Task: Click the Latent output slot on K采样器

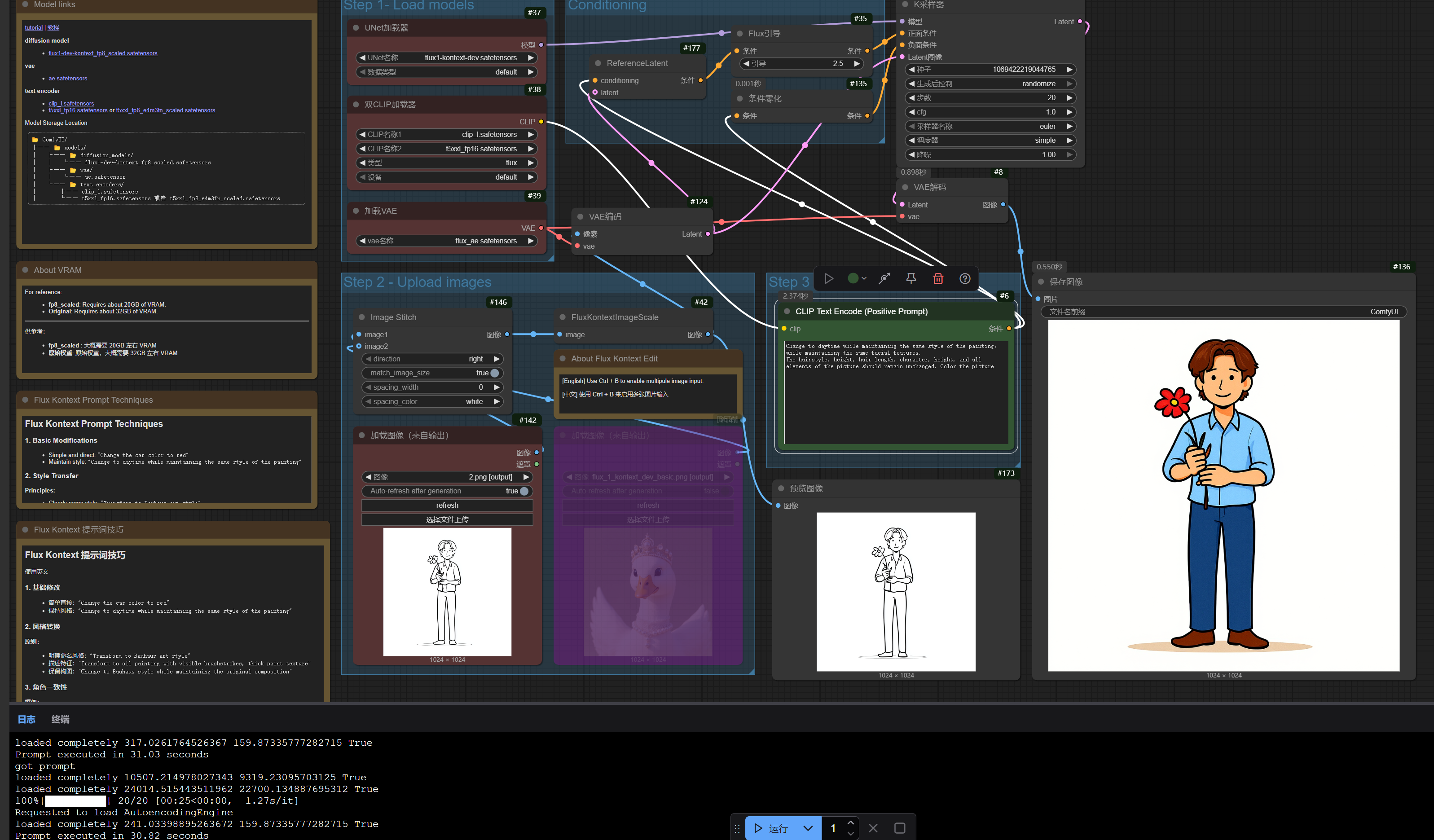Action: pos(1079,22)
